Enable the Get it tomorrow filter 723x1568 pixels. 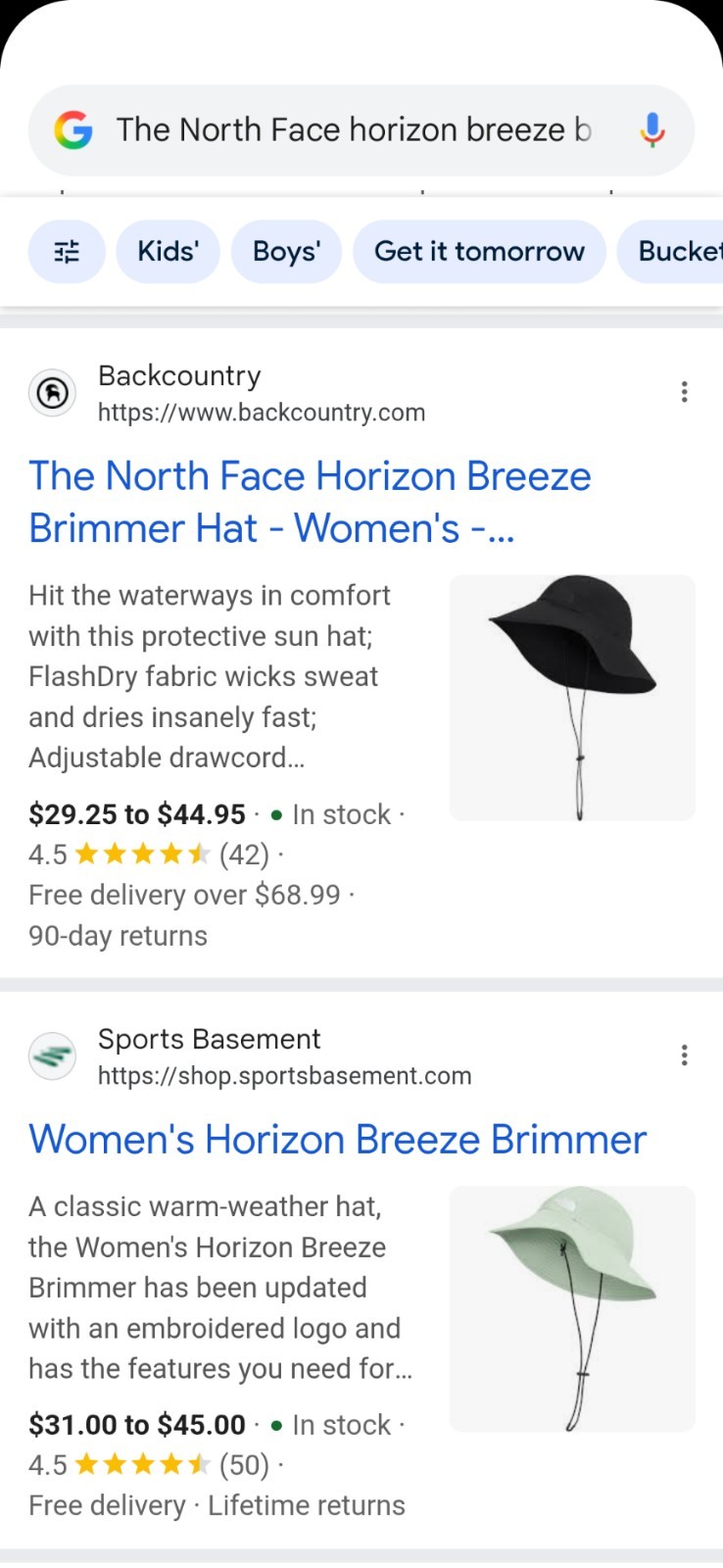479,252
